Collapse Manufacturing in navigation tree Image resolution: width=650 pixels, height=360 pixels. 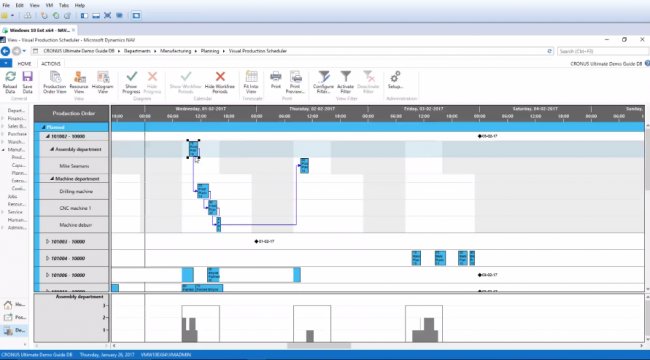click(x=3, y=150)
